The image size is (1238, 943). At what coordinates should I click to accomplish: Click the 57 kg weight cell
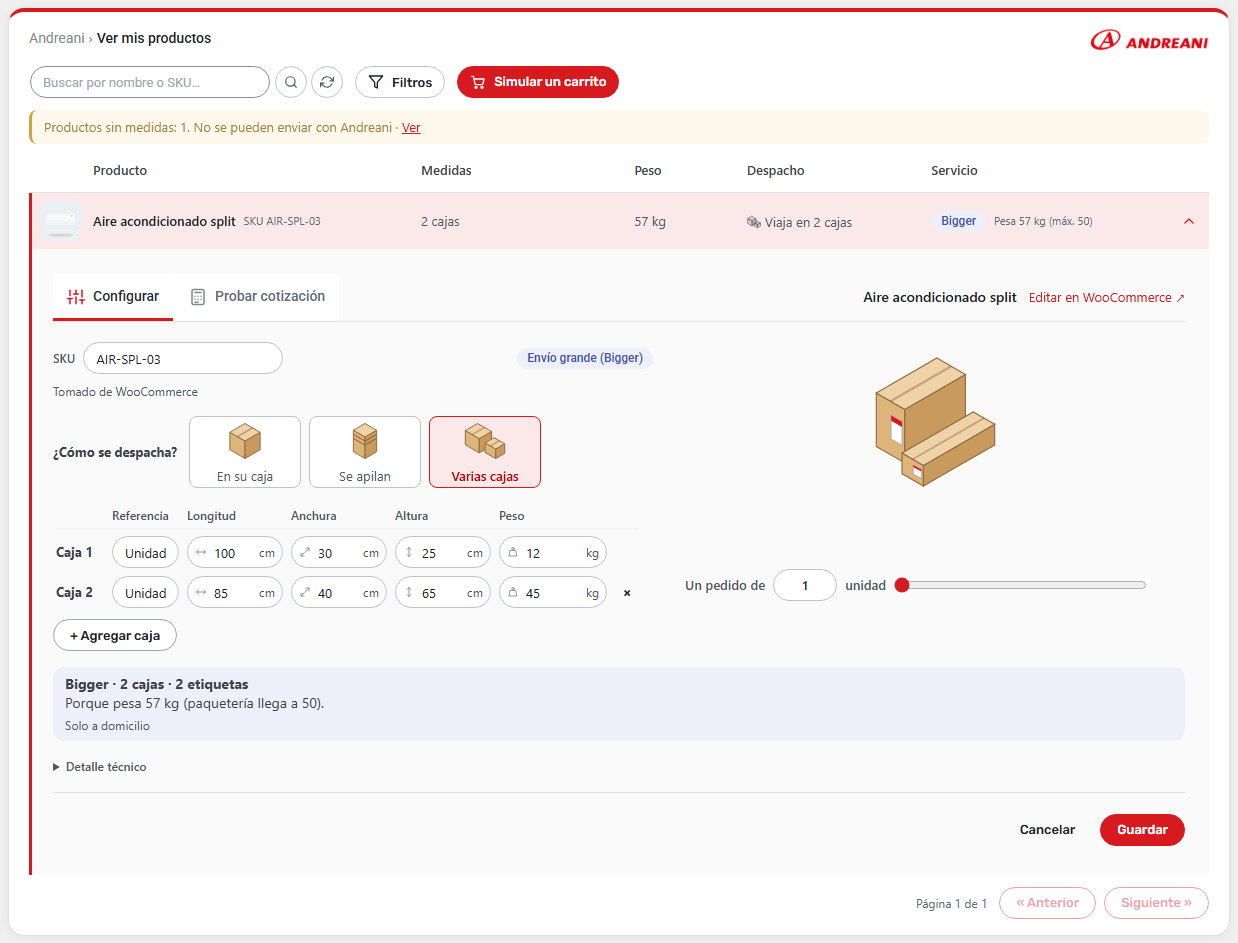coord(650,221)
